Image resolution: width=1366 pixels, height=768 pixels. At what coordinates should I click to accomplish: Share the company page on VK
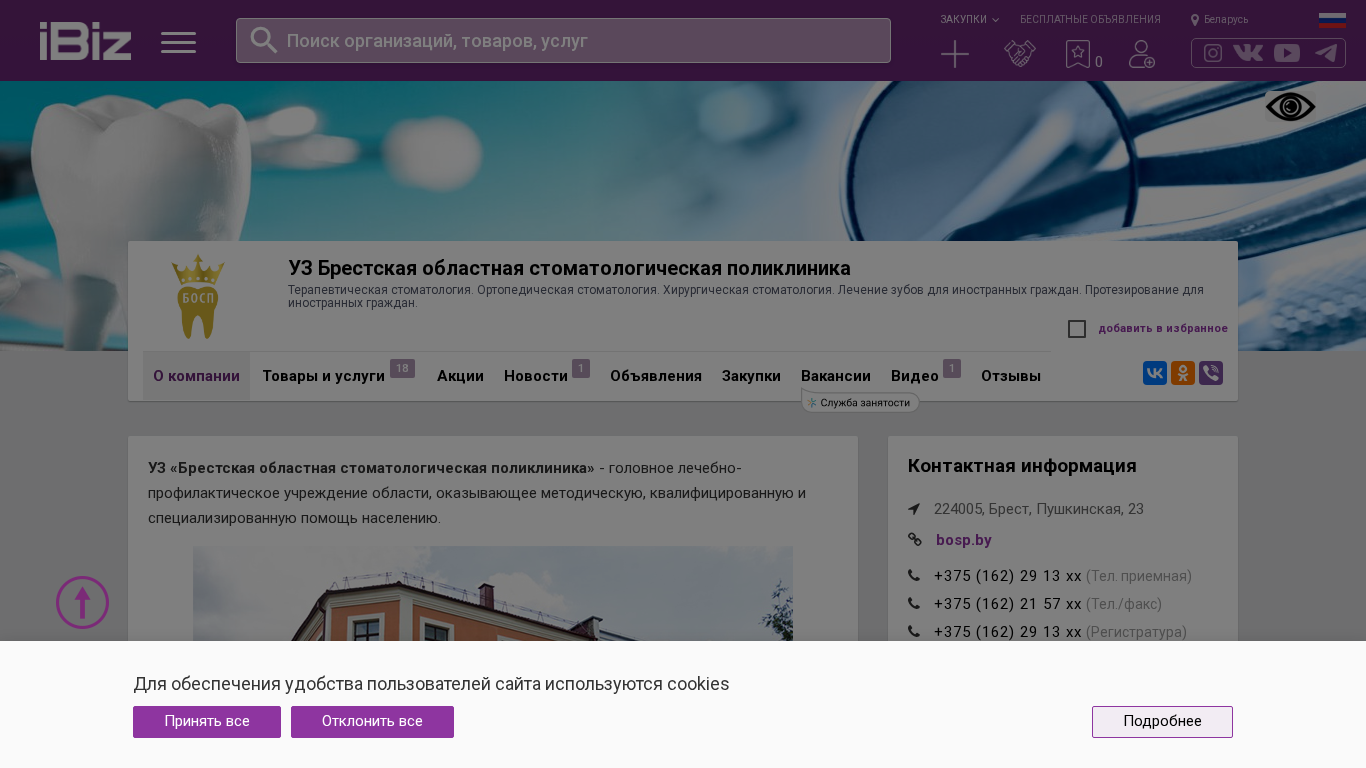click(1155, 373)
